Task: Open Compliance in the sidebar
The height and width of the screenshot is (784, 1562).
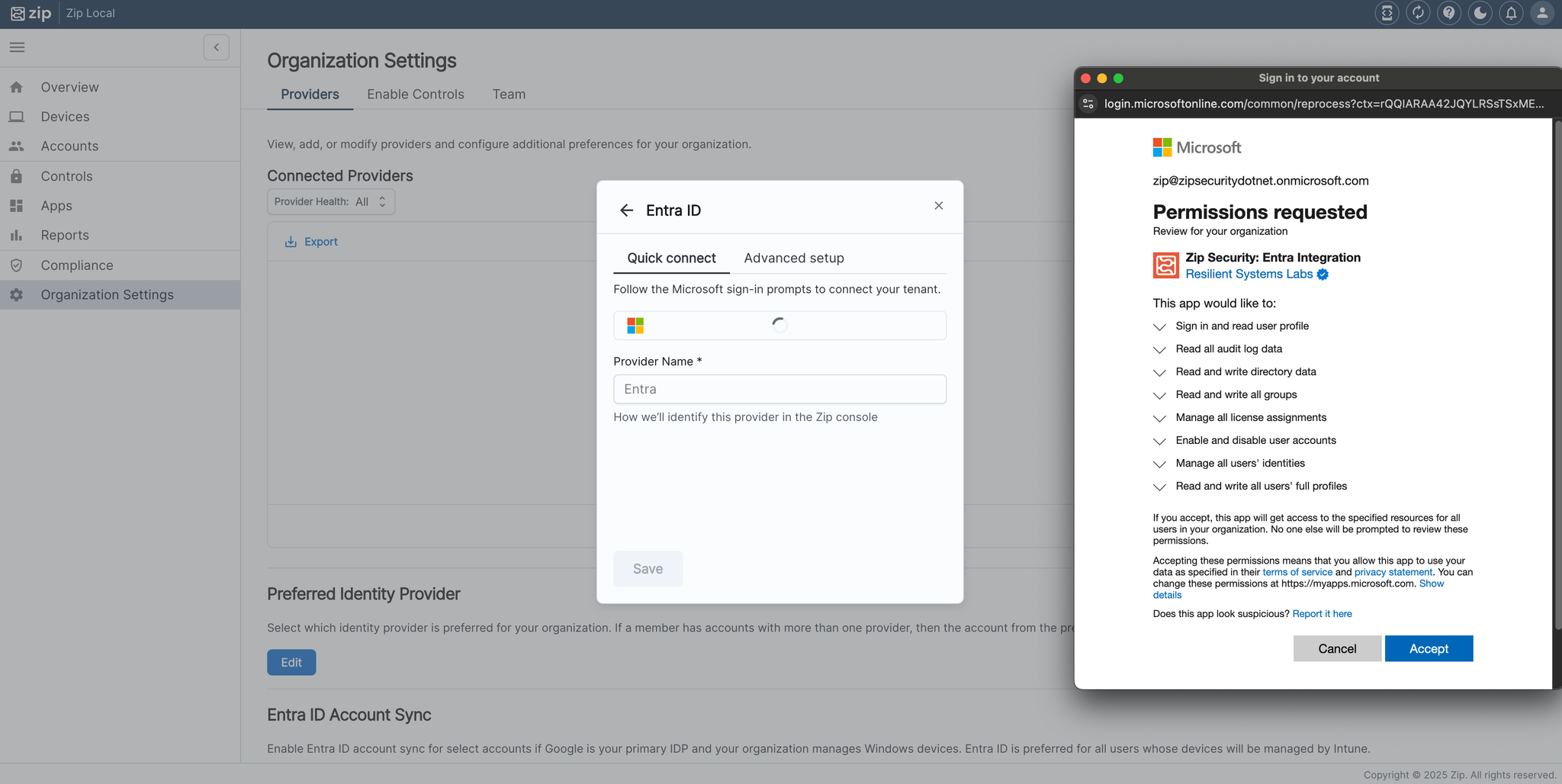Action: (x=77, y=265)
